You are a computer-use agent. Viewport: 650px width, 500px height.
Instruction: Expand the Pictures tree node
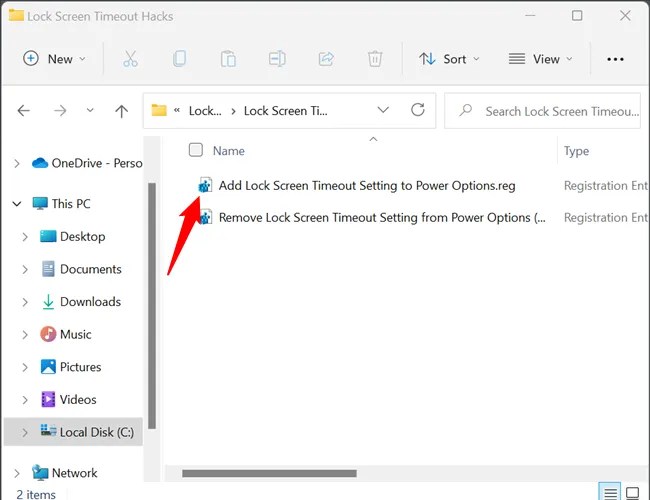tap(25, 367)
